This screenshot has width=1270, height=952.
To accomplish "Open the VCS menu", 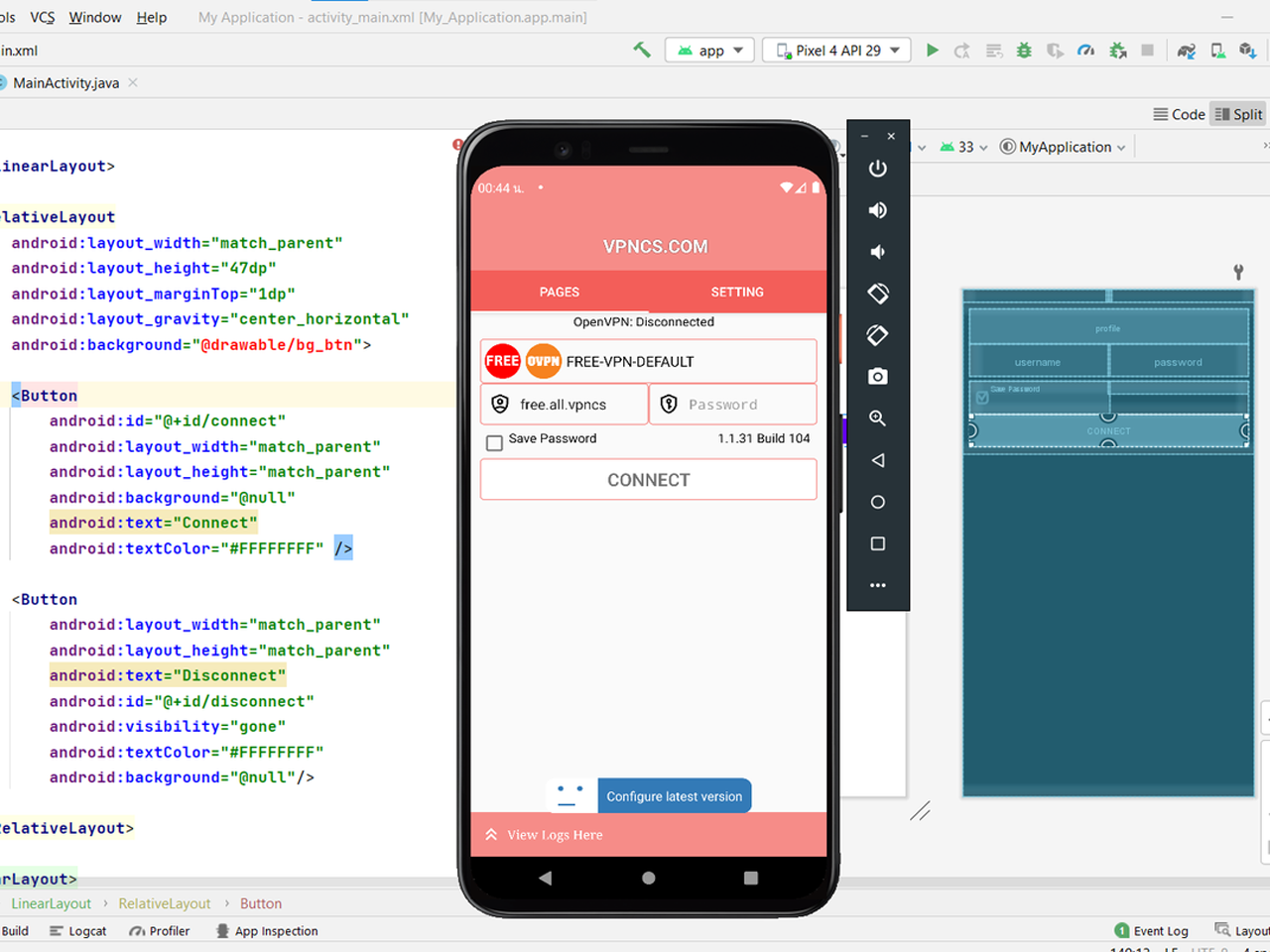I will [x=43, y=17].
